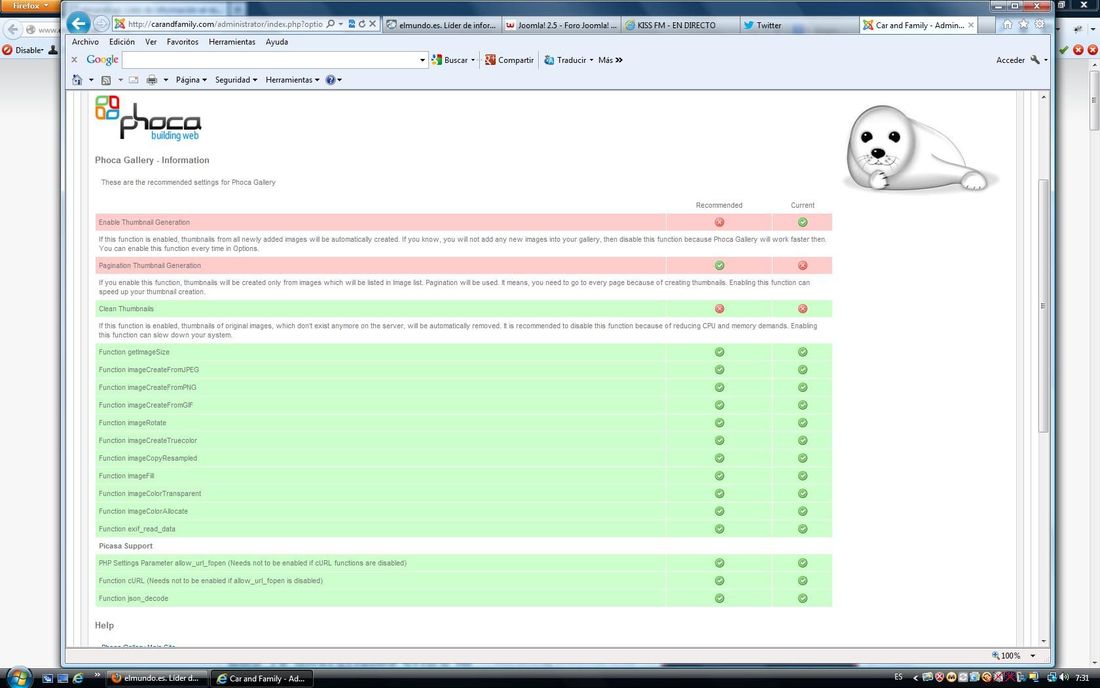The height and width of the screenshot is (688, 1100).
Task: Click the IE forward navigation button
Action: tap(101, 24)
